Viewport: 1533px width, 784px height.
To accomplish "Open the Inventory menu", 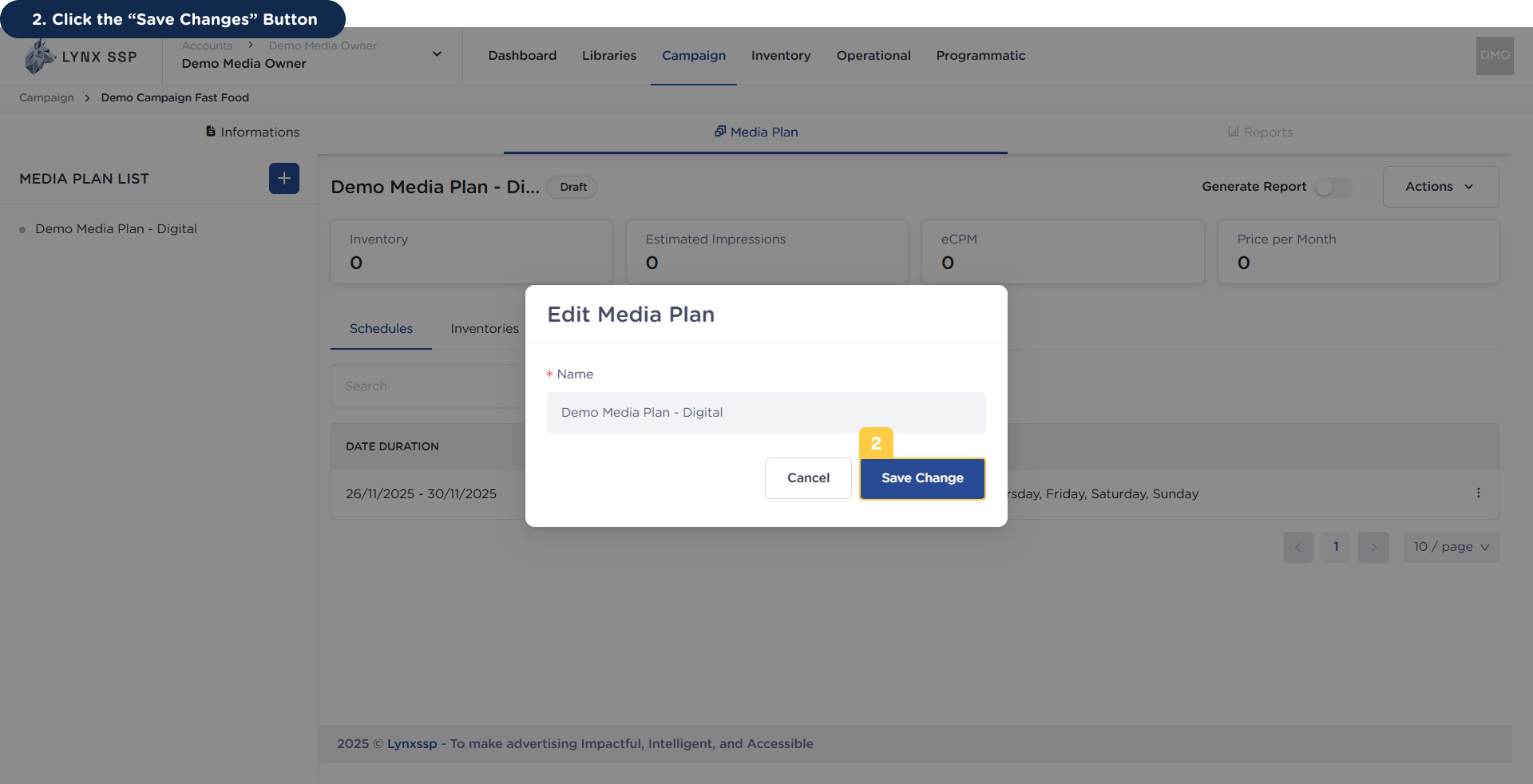I will [781, 56].
